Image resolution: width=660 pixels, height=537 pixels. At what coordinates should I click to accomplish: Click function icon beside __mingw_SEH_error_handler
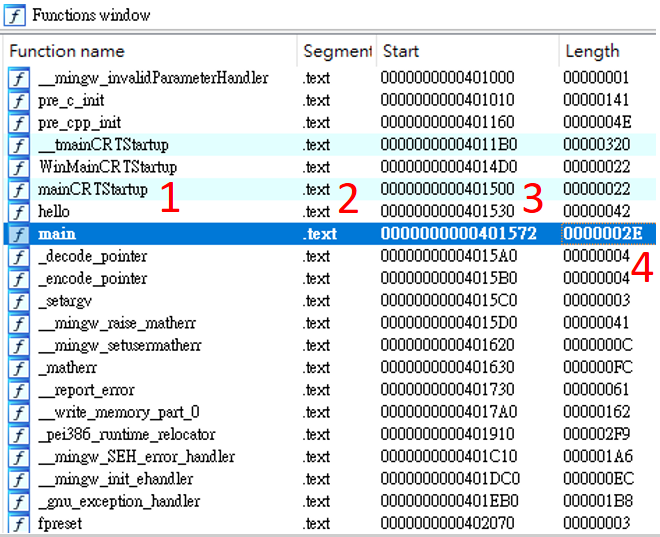tap(19, 457)
